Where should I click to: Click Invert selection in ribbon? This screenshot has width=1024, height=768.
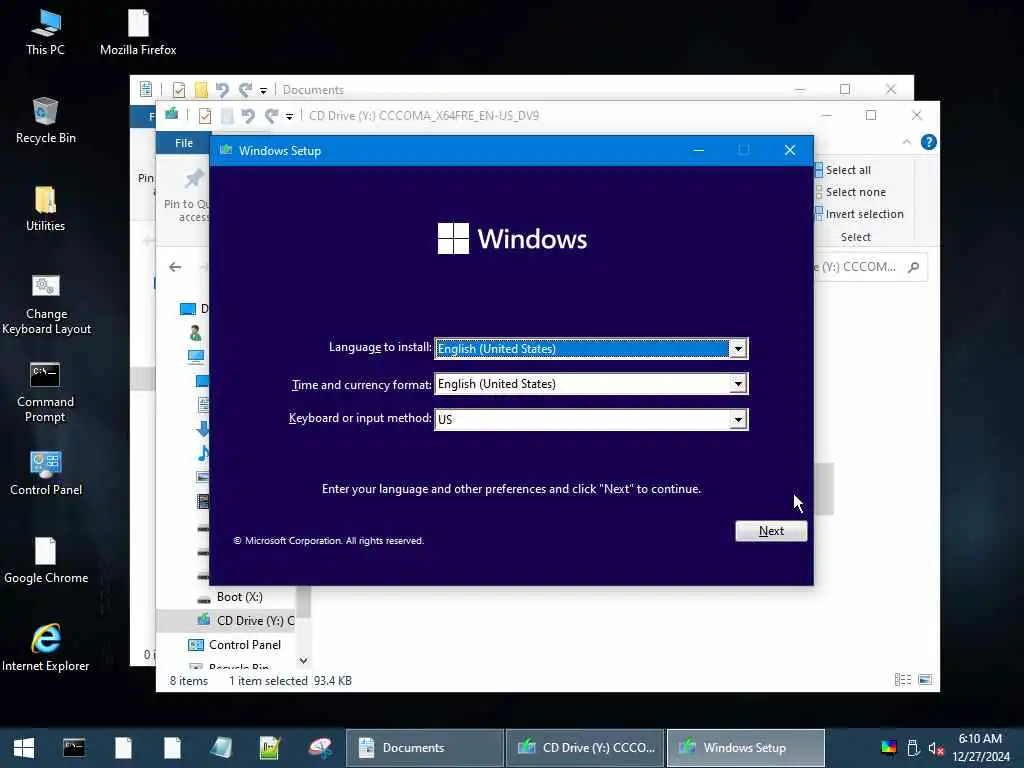859,214
